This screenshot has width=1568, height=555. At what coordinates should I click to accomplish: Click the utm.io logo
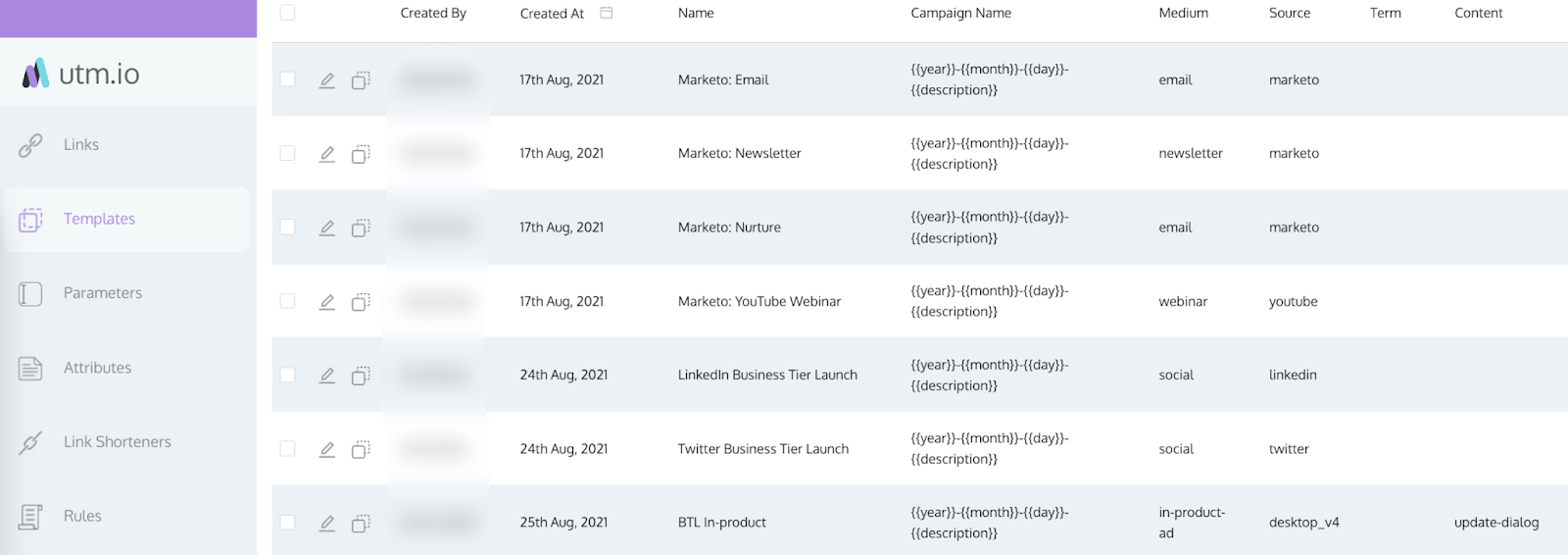(x=81, y=74)
